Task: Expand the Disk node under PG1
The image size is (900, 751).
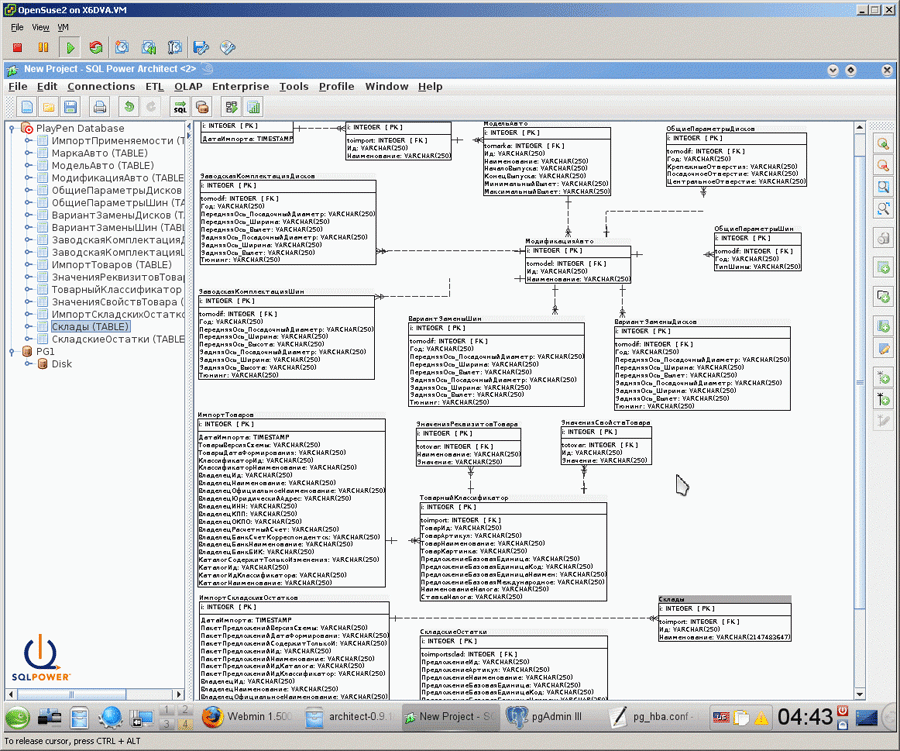Action: coord(28,364)
